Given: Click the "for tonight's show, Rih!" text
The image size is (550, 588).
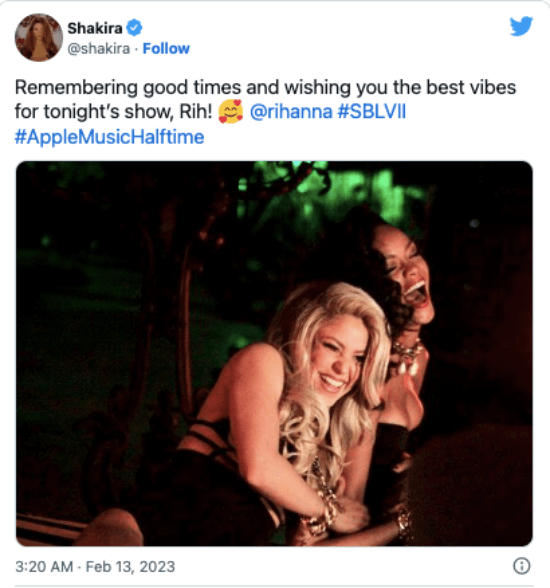Looking at the screenshot, I should (x=114, y=112).
